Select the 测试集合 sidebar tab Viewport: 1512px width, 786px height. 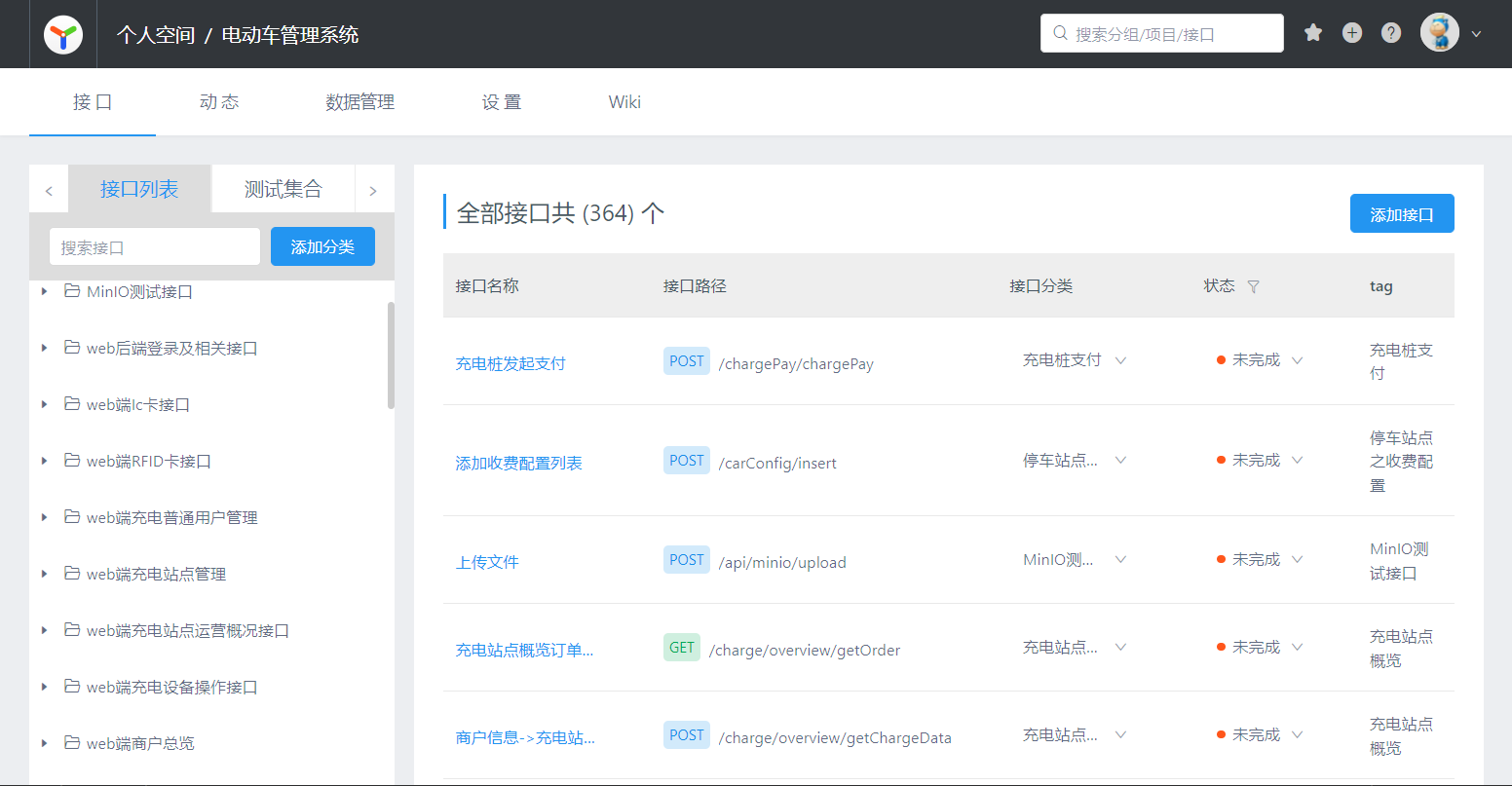coord(283,189)
